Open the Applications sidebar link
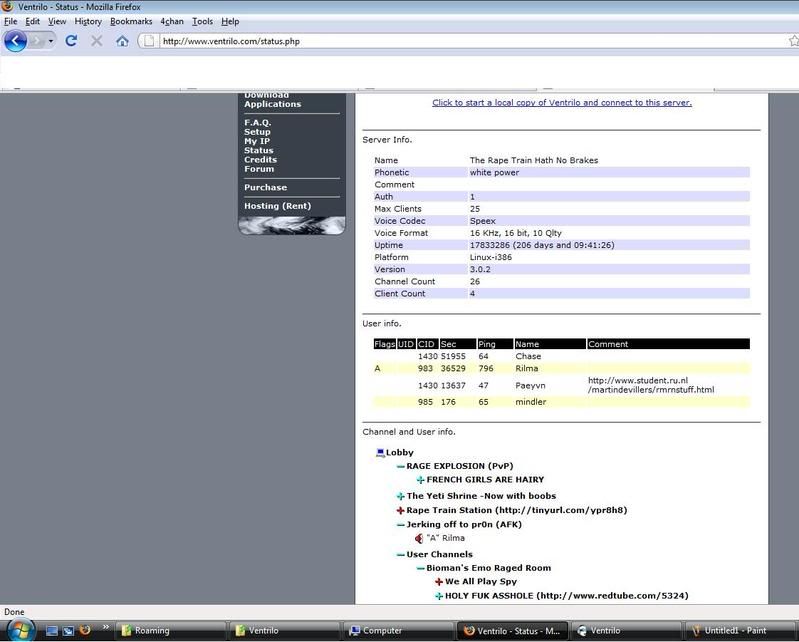The height and width of the screenshot is (642, 799). 272,104
